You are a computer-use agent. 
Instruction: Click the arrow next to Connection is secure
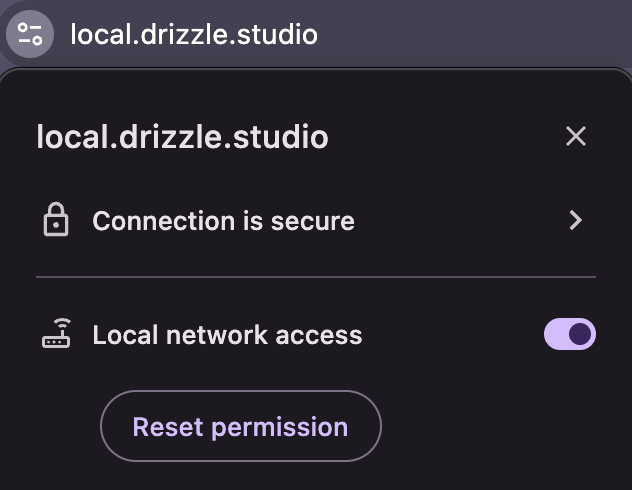(575, 220)
